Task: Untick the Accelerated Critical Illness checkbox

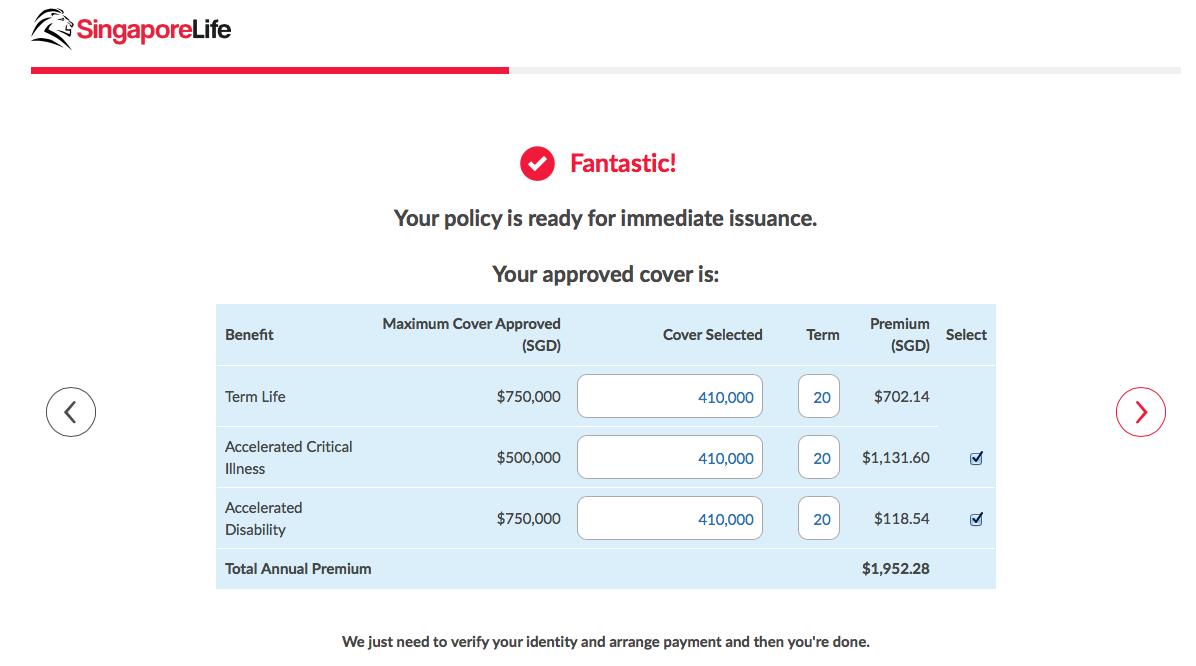Action: [x=976, y=458]
